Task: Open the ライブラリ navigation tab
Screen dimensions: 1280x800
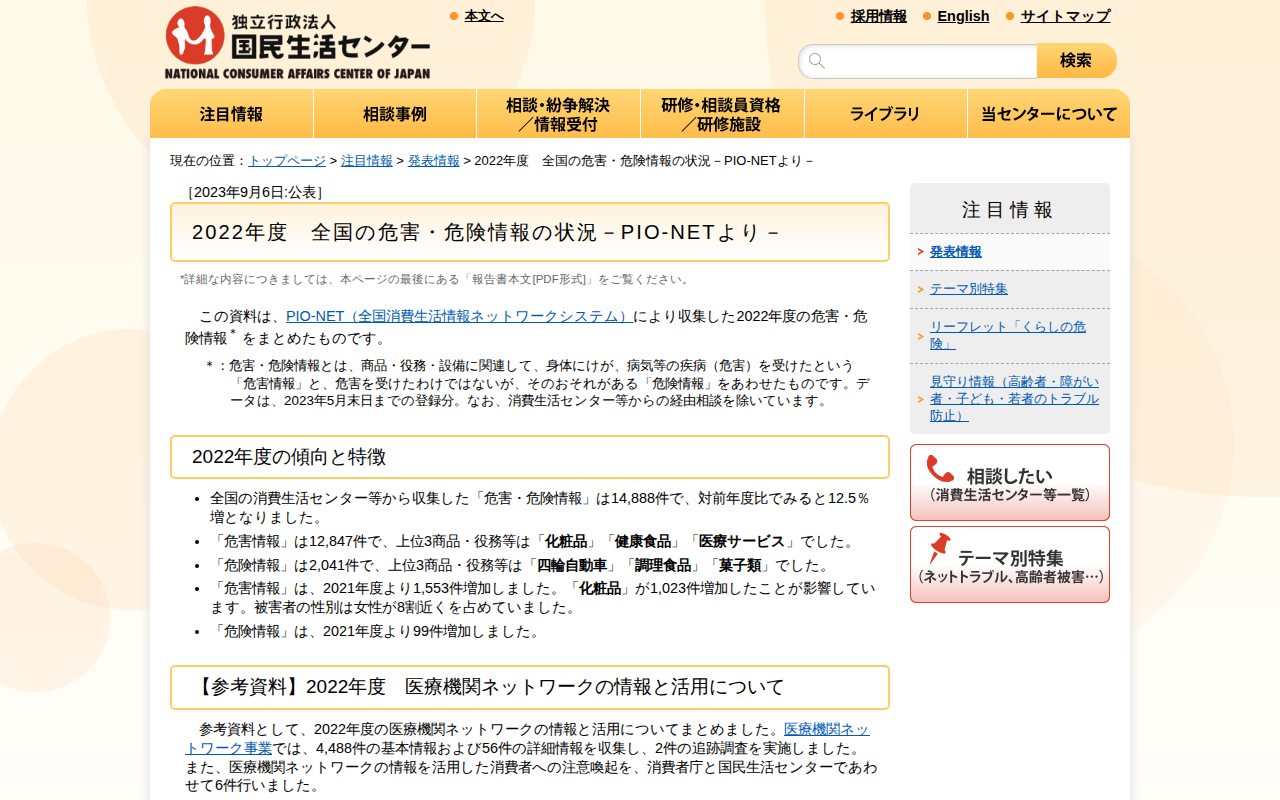Action: click(885, 114)
